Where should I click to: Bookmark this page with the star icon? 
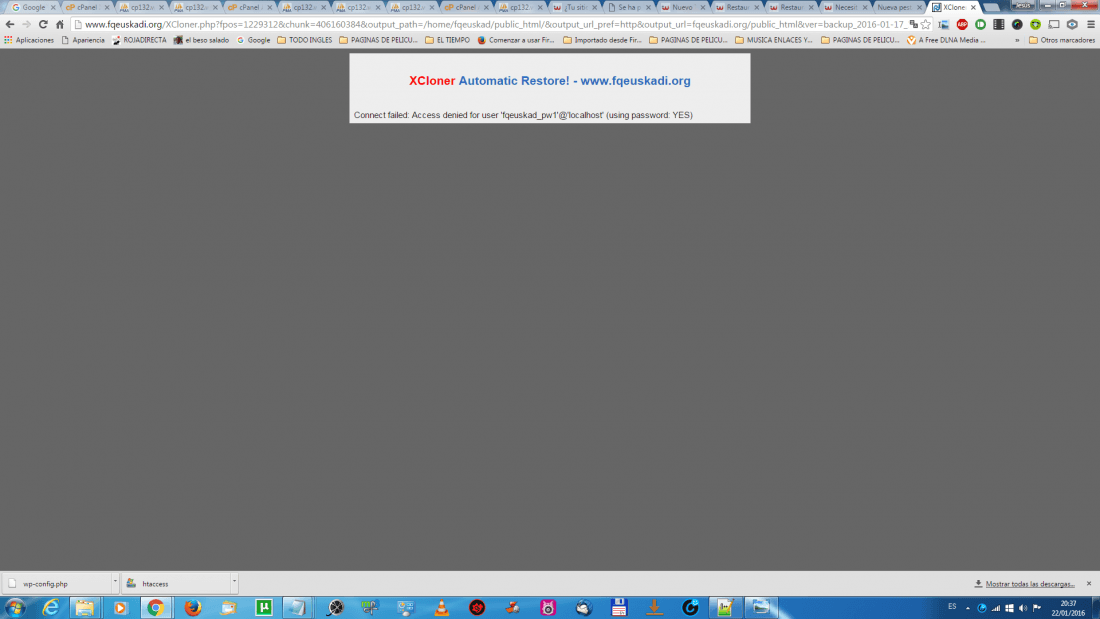[x=926, y=25]
